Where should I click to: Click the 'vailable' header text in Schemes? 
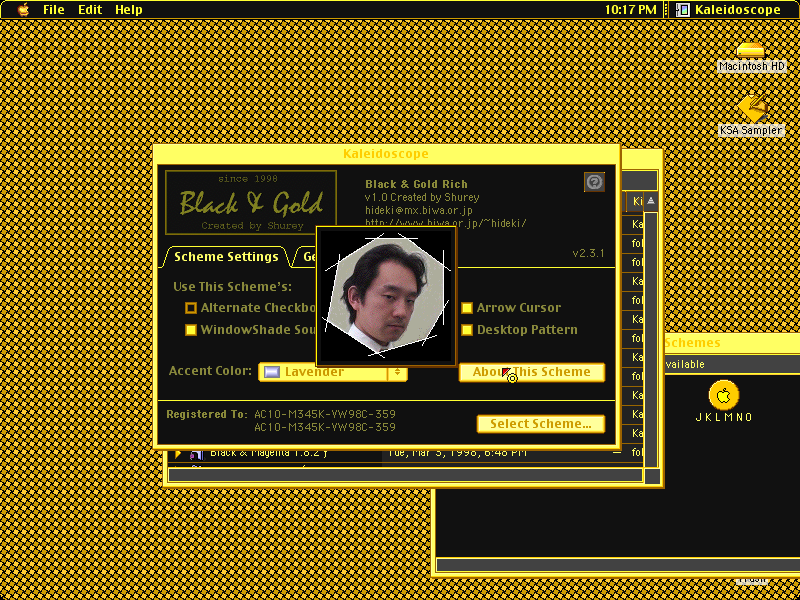[x=685, y=364]
